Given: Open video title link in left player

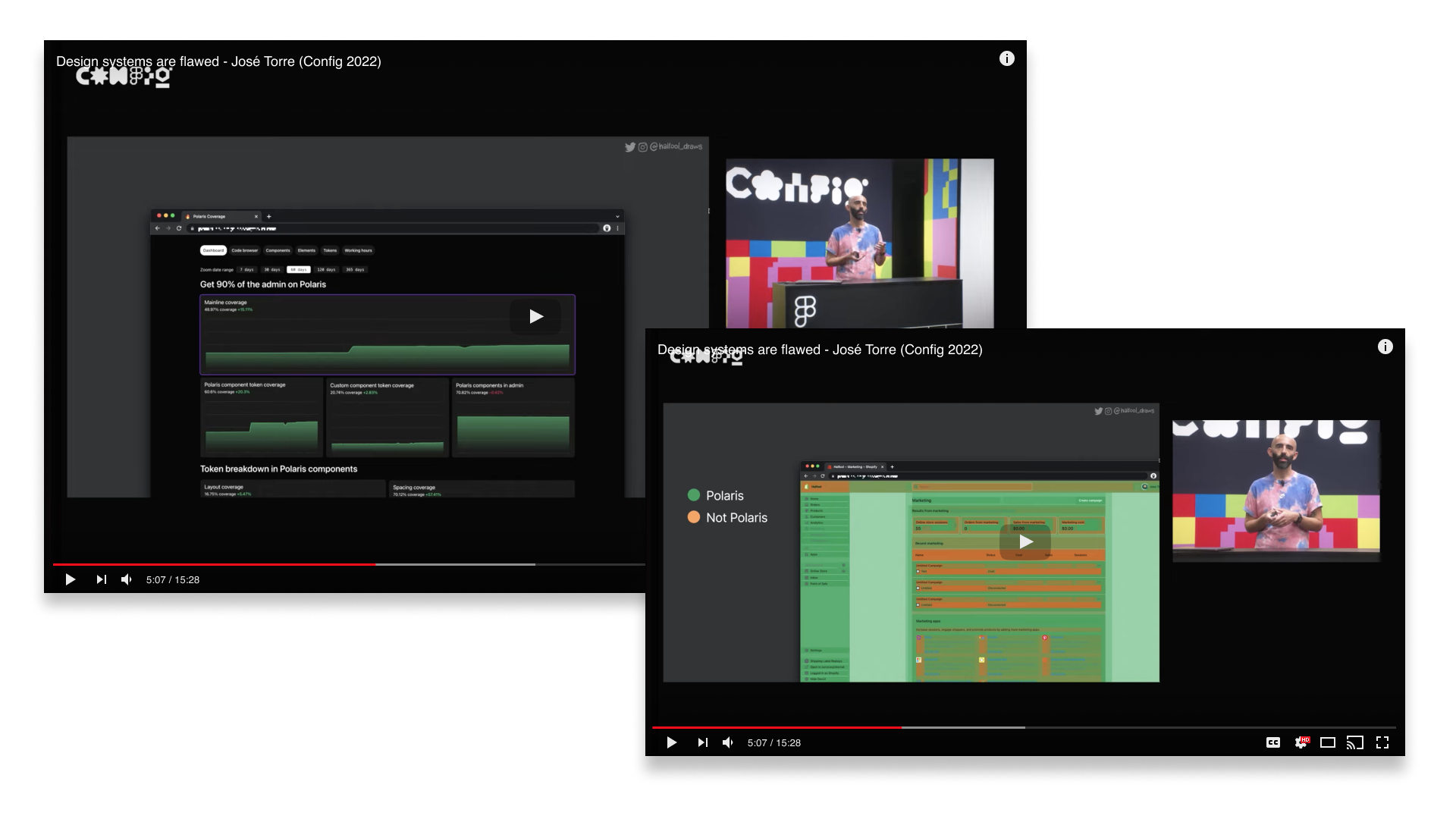Looking at the screenshot, I should pos(218,61).
